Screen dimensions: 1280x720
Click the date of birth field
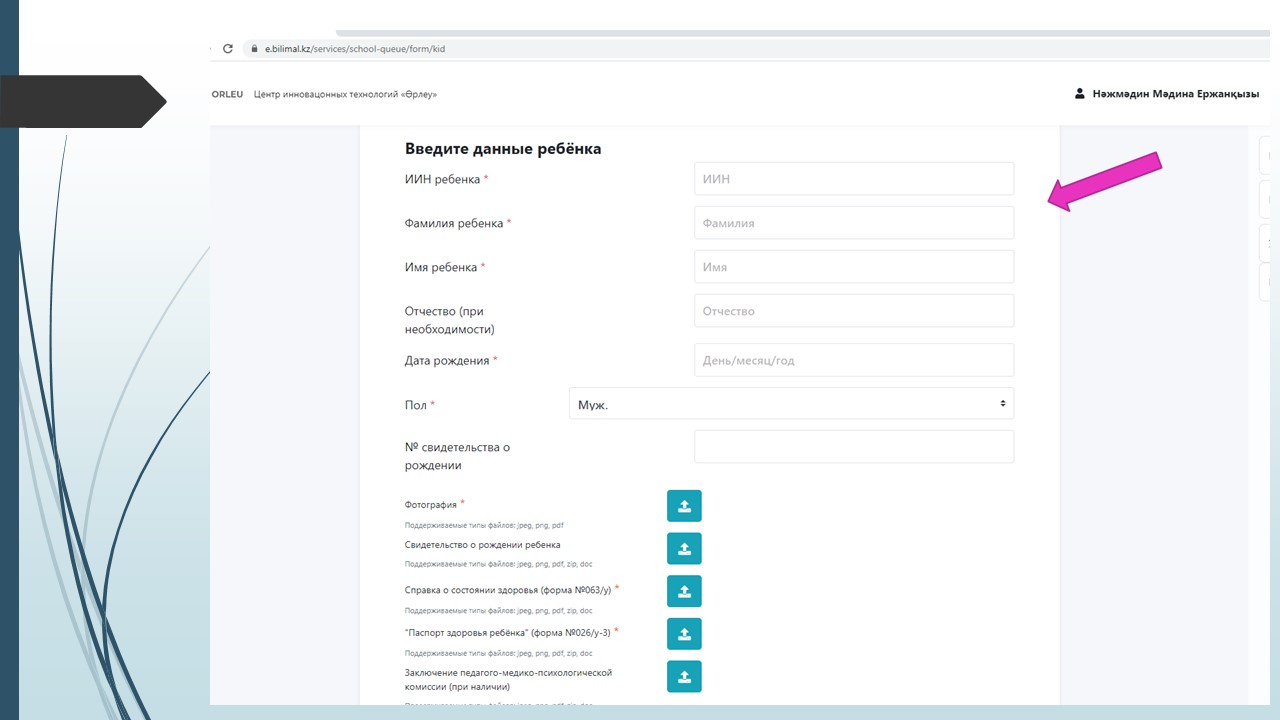click(x=854, y=360)
